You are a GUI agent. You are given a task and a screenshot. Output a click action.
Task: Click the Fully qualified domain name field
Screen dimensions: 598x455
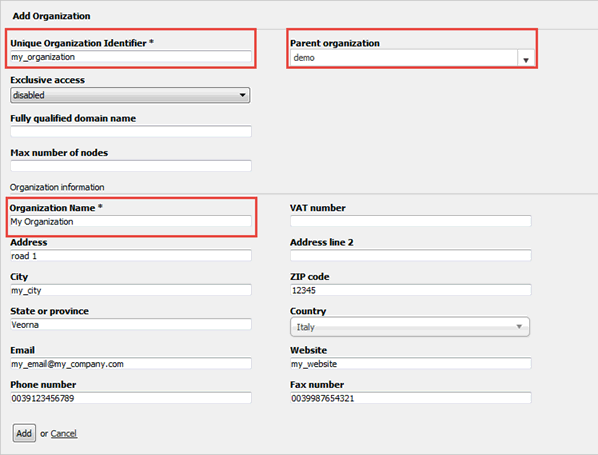(131, 132)
